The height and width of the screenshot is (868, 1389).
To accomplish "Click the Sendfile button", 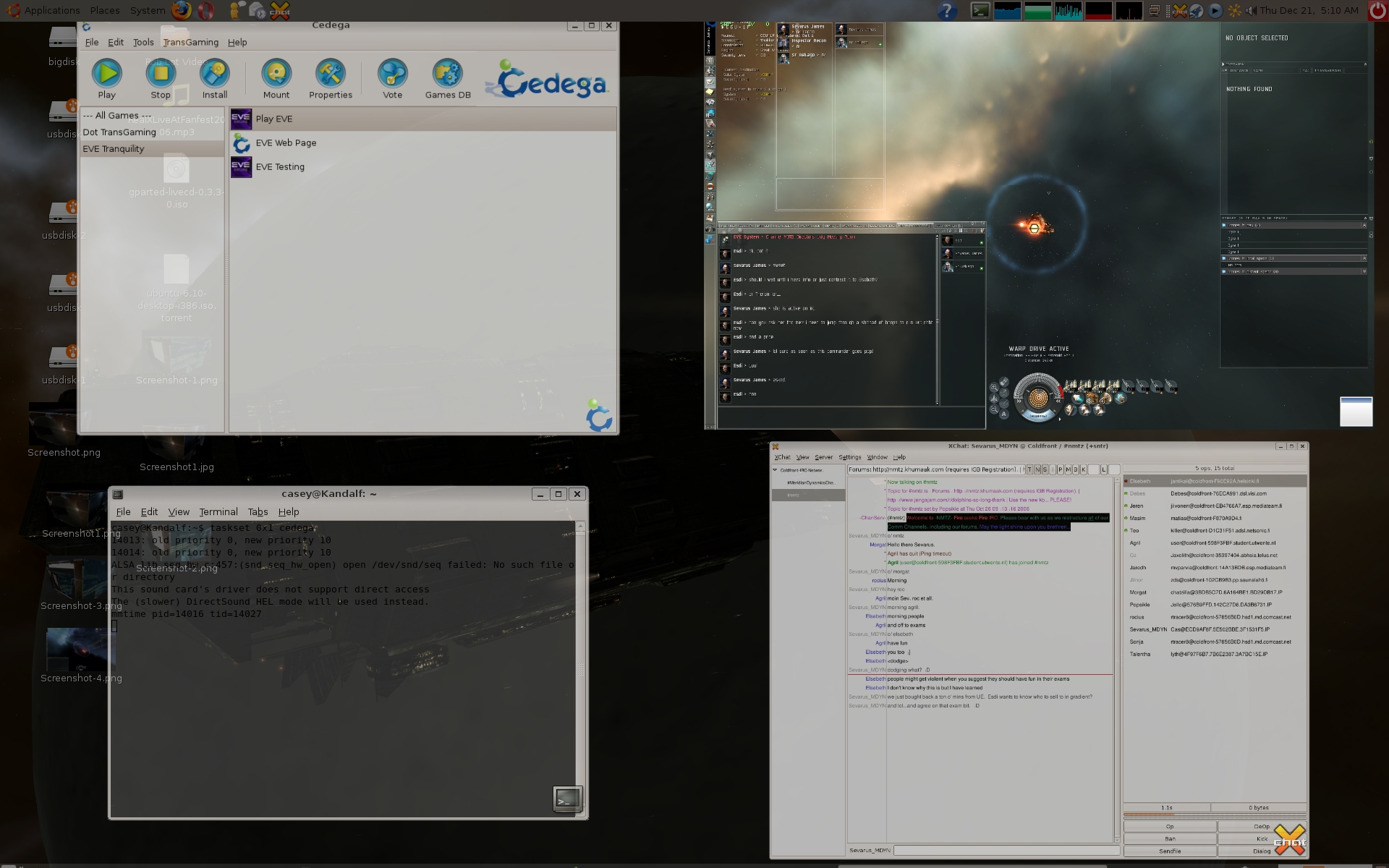I will [1169, 851].
